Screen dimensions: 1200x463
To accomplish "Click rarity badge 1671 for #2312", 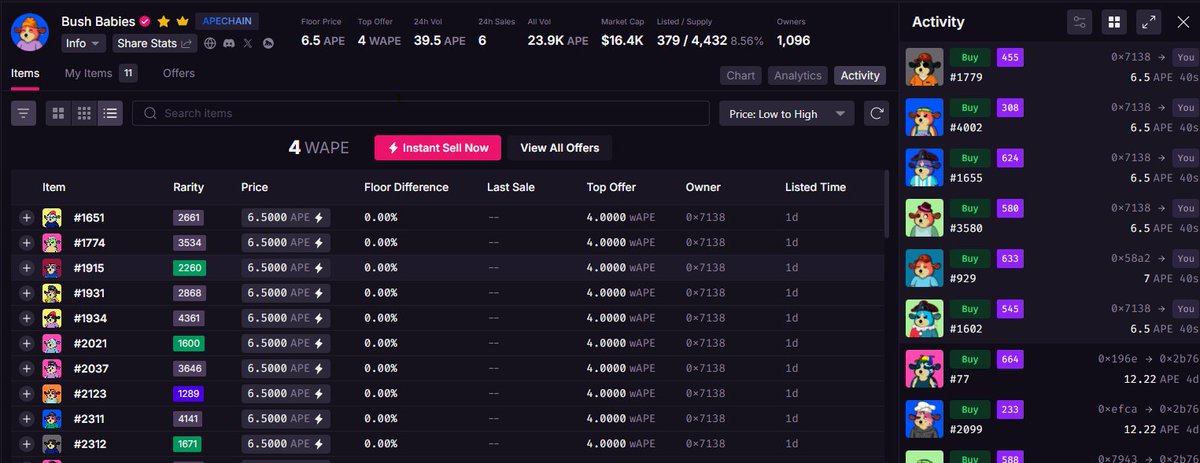I will coord(189,444).
